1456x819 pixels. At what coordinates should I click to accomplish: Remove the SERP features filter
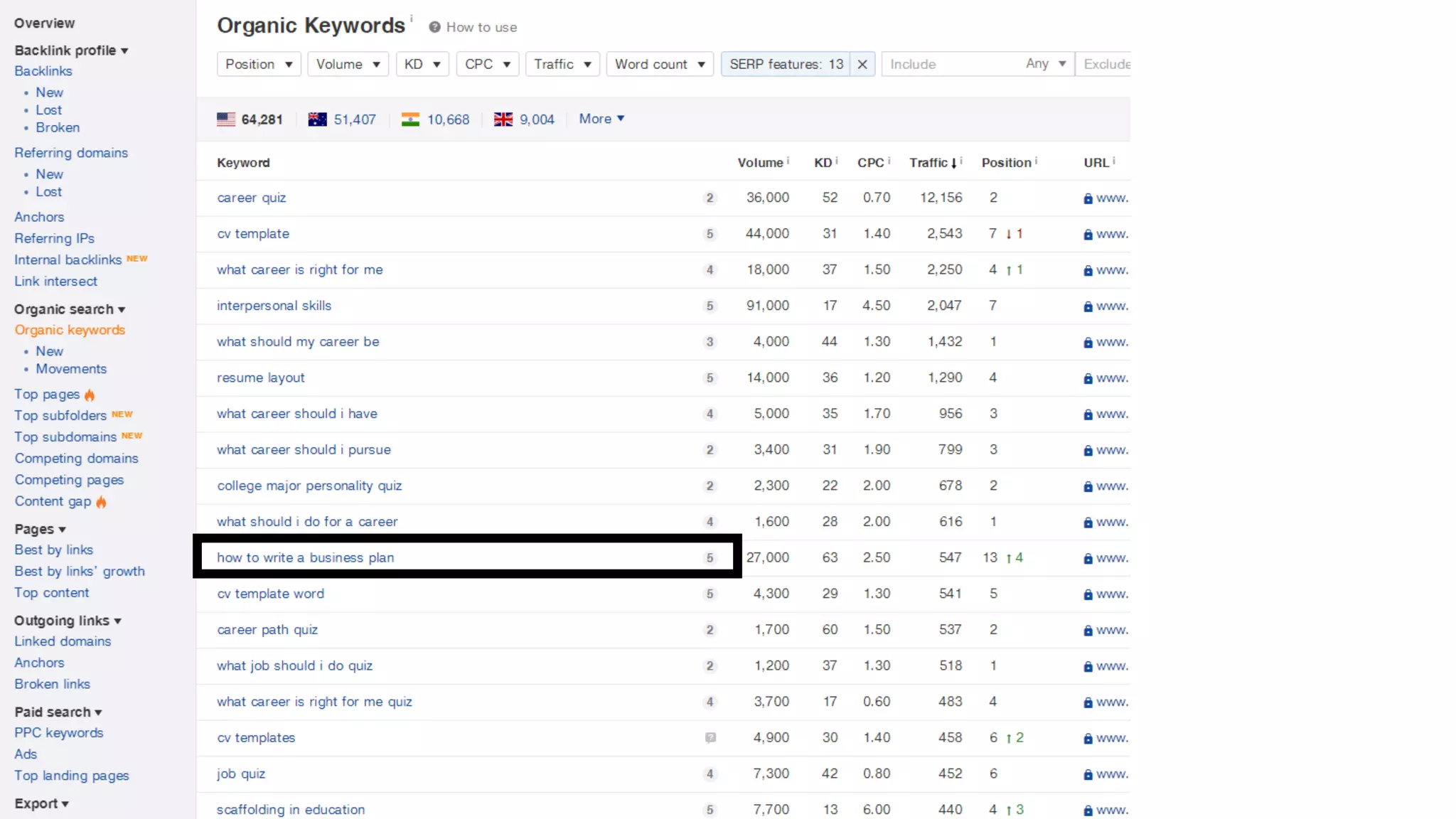862,64
